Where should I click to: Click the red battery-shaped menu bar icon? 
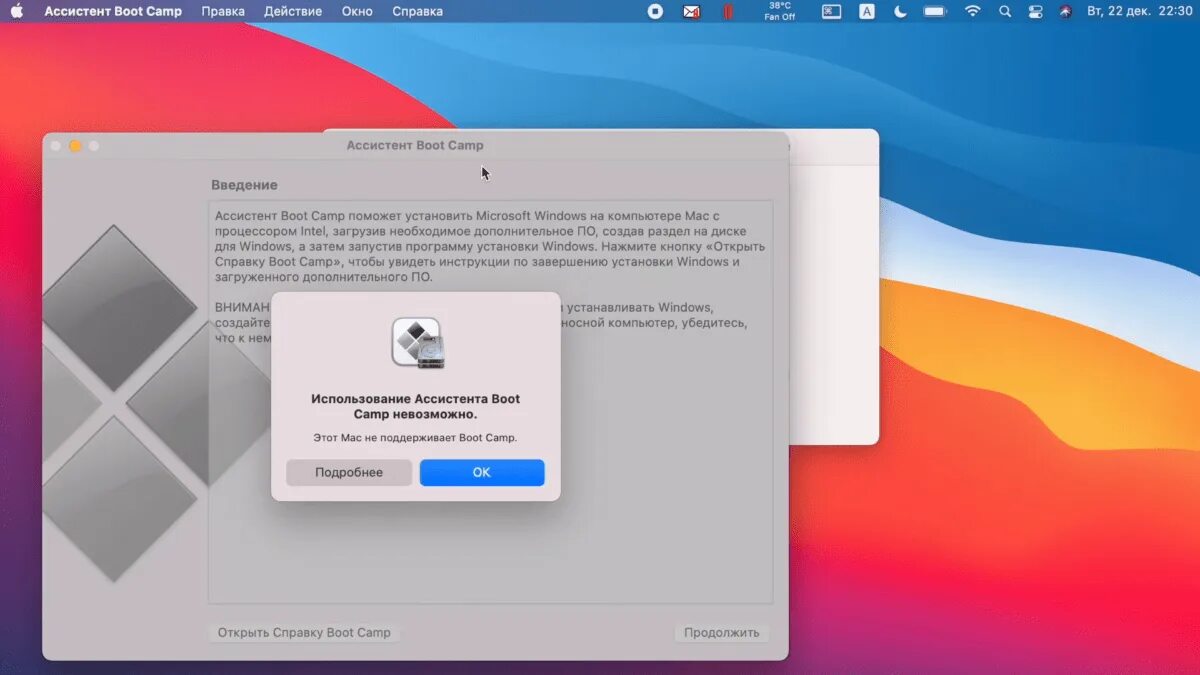coord(728,12)
